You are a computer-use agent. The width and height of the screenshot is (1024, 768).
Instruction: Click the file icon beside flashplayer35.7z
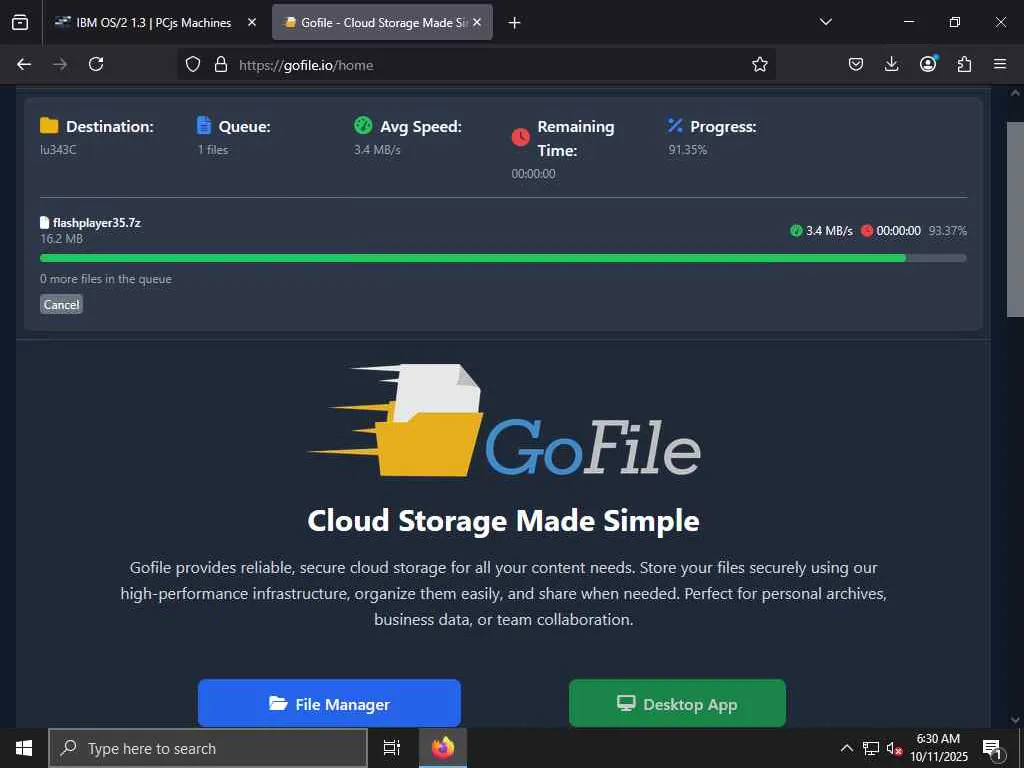pyautogui.click(x=44, y=223)
